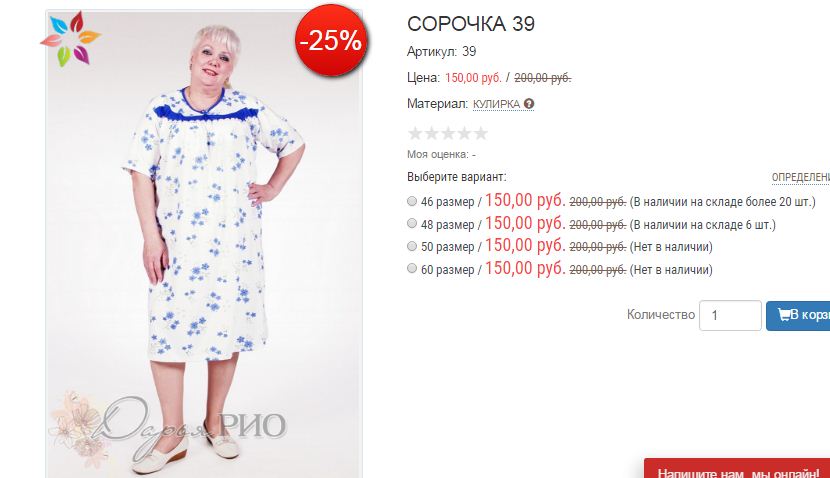
Task: Rate the product with fifth star
Action: (481, 133)
